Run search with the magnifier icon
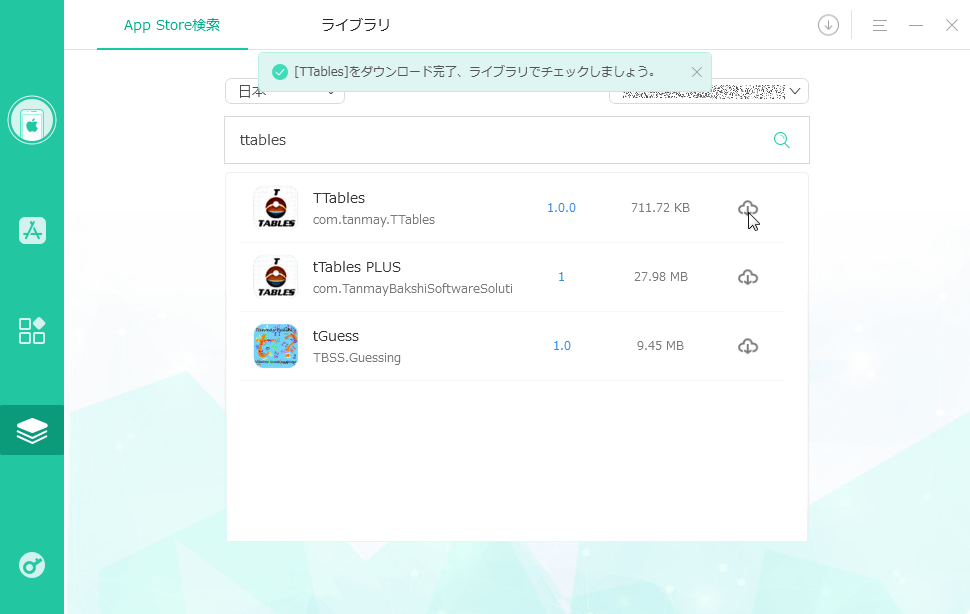Screen dimensions: 970x614 coord(781,140)
